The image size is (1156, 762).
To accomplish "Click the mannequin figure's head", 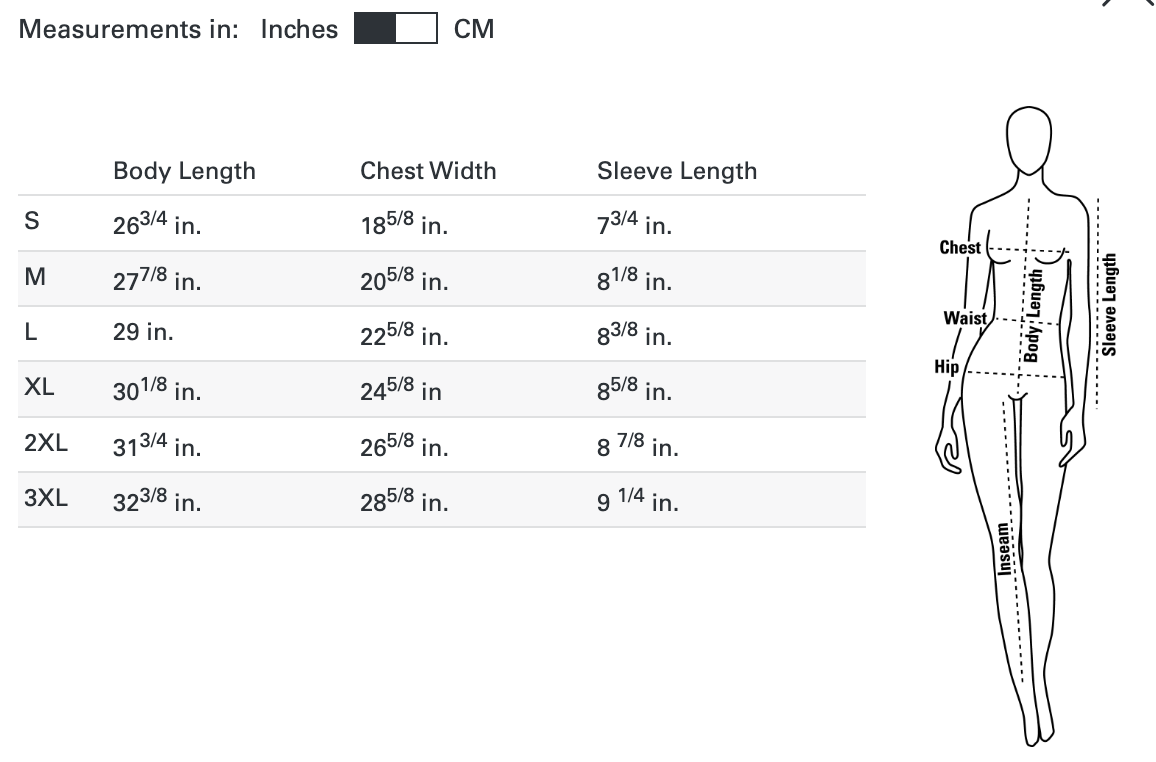I will [1025, 138].
